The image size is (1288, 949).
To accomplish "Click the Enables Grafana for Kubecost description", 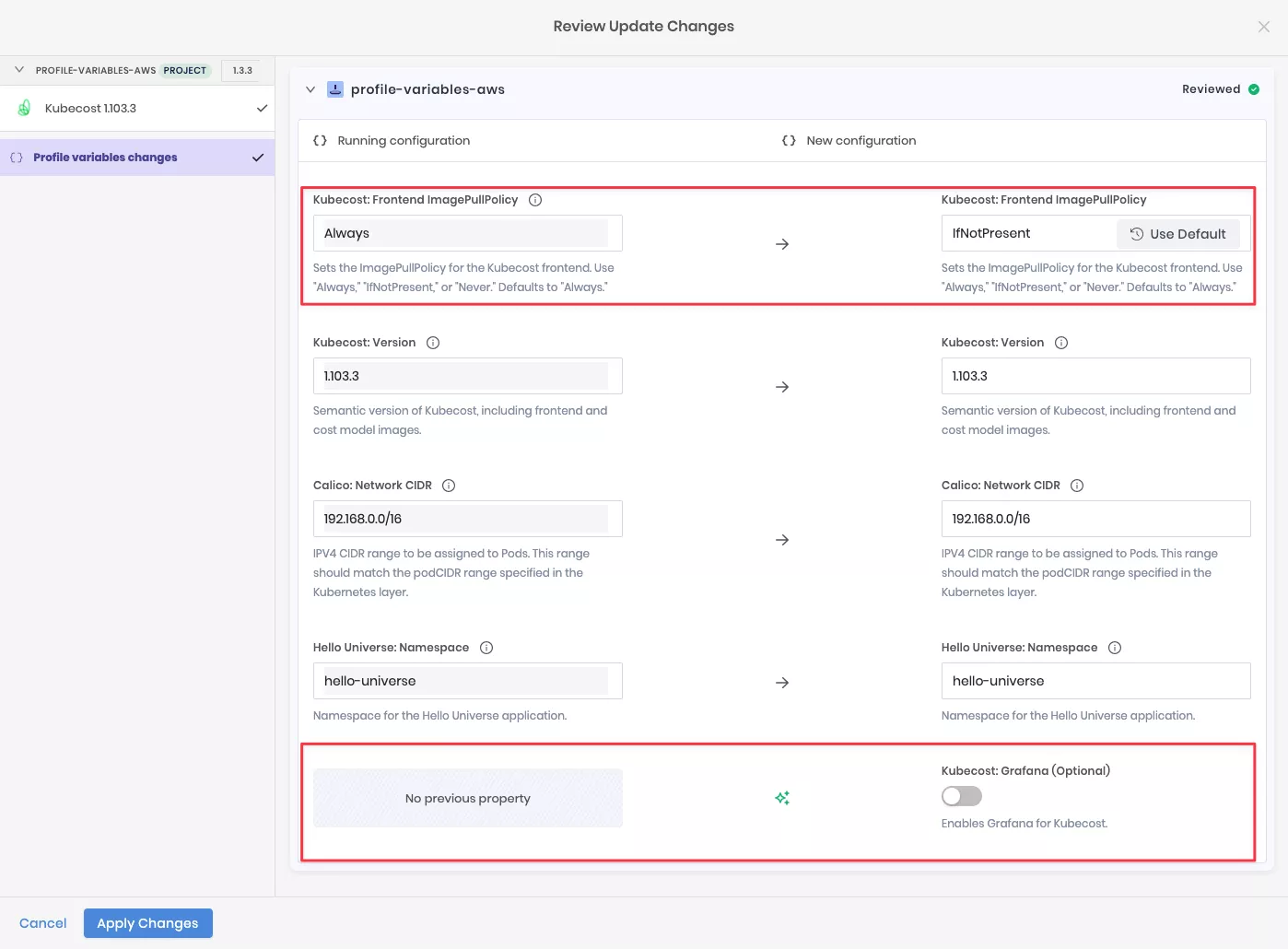I will [x=1025, y=824].
